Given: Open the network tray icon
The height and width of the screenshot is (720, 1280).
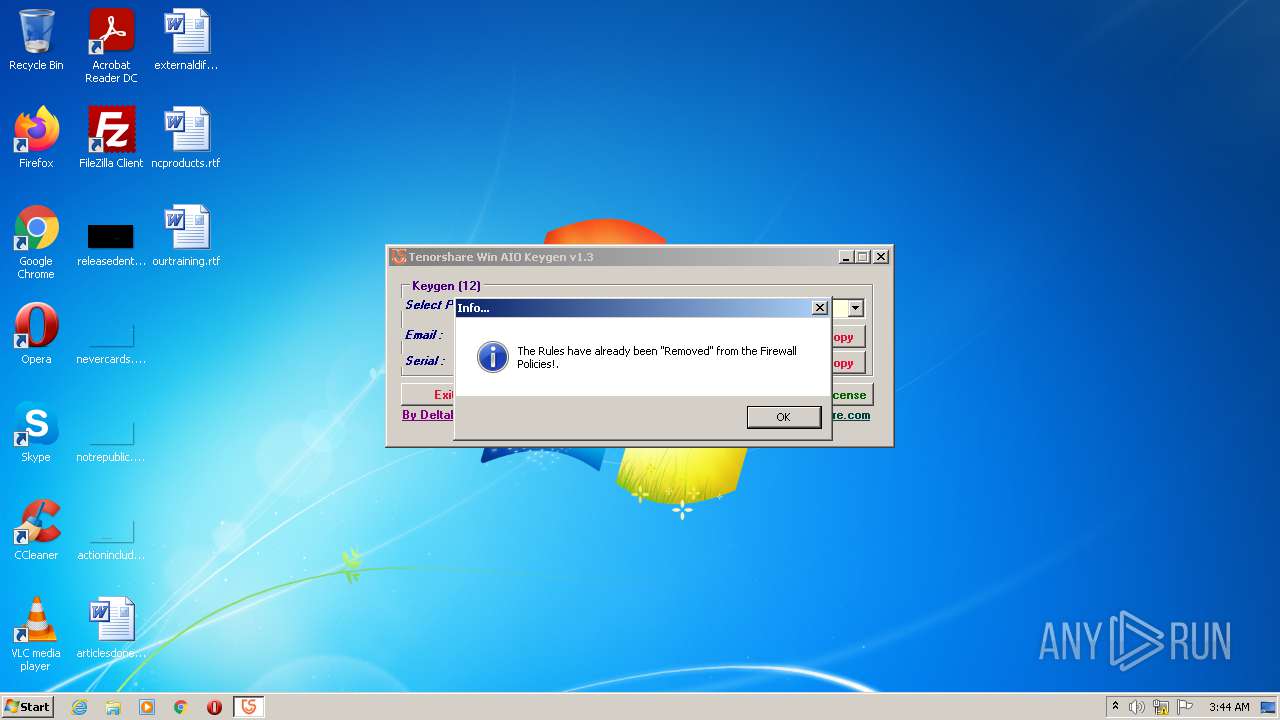Looking at the screenshot, I should point(1161,707).
